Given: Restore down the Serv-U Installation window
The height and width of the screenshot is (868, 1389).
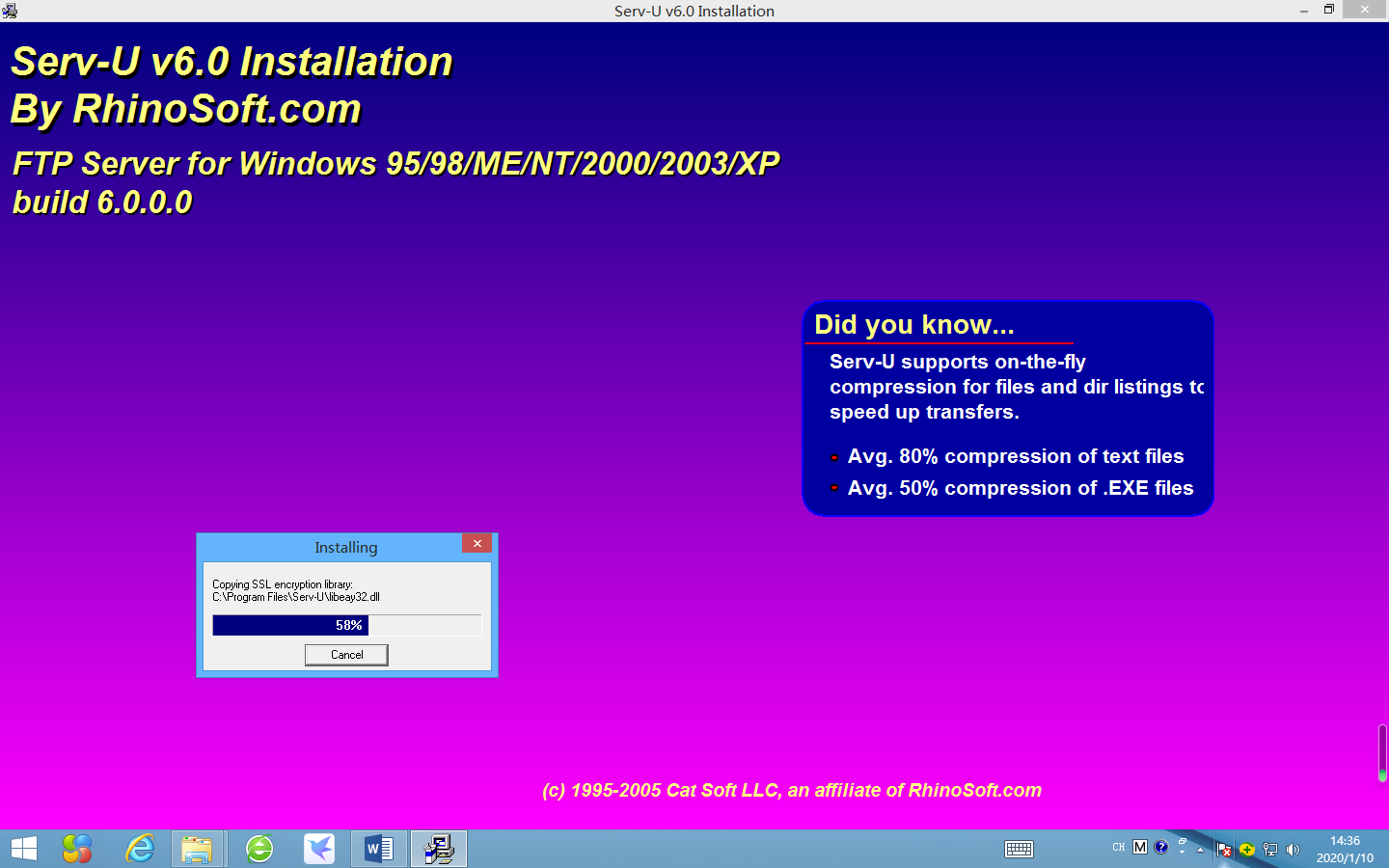Looking at the screenshot, I should coord(1329,10).
